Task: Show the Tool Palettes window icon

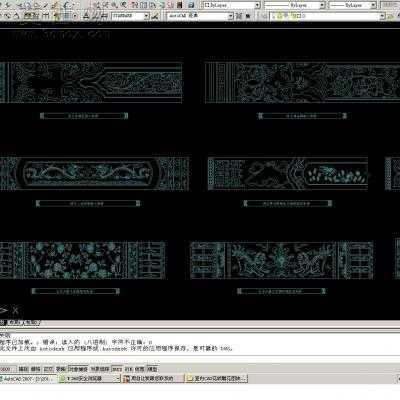Action: click(x=152, y=5)
